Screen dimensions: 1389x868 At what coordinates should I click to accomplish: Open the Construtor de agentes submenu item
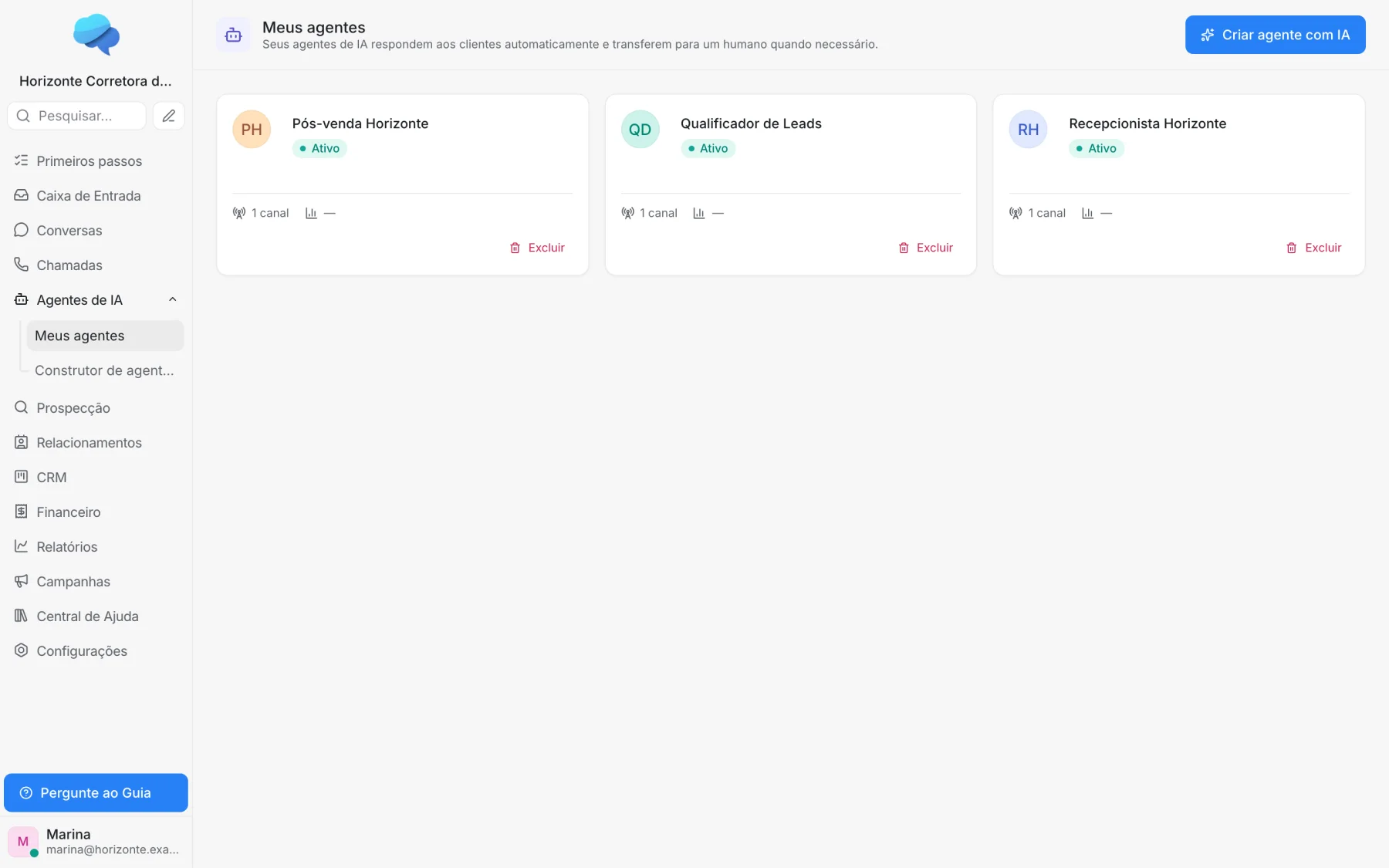pos(105,370)
